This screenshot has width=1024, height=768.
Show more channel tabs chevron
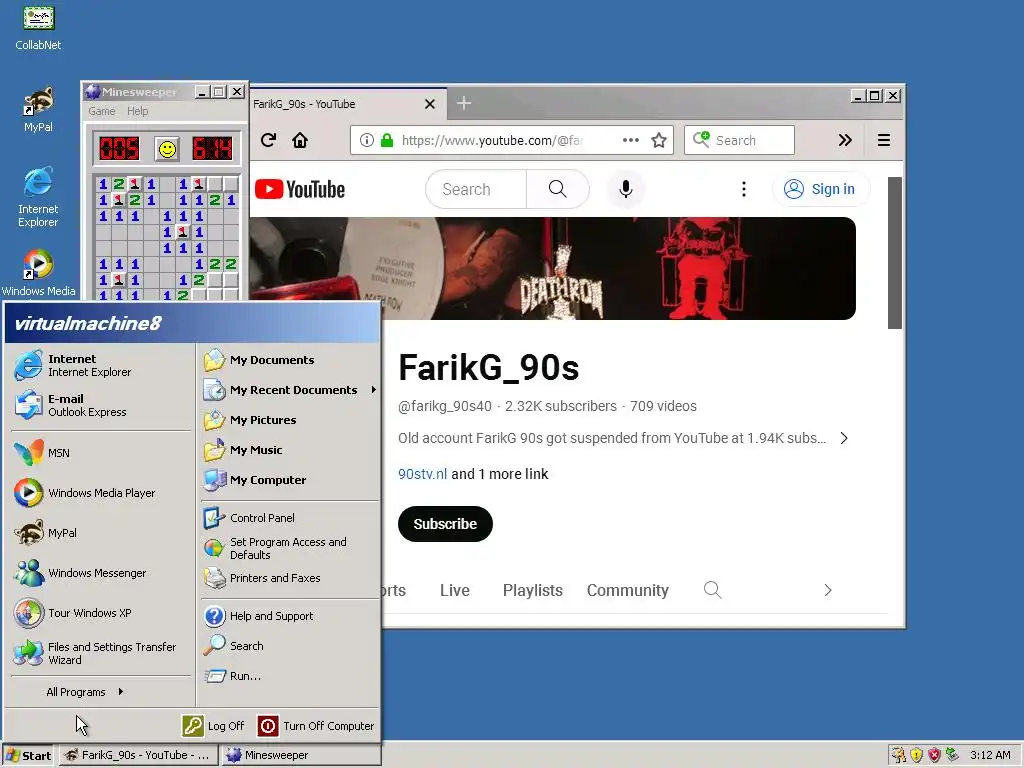pos(827,590)
